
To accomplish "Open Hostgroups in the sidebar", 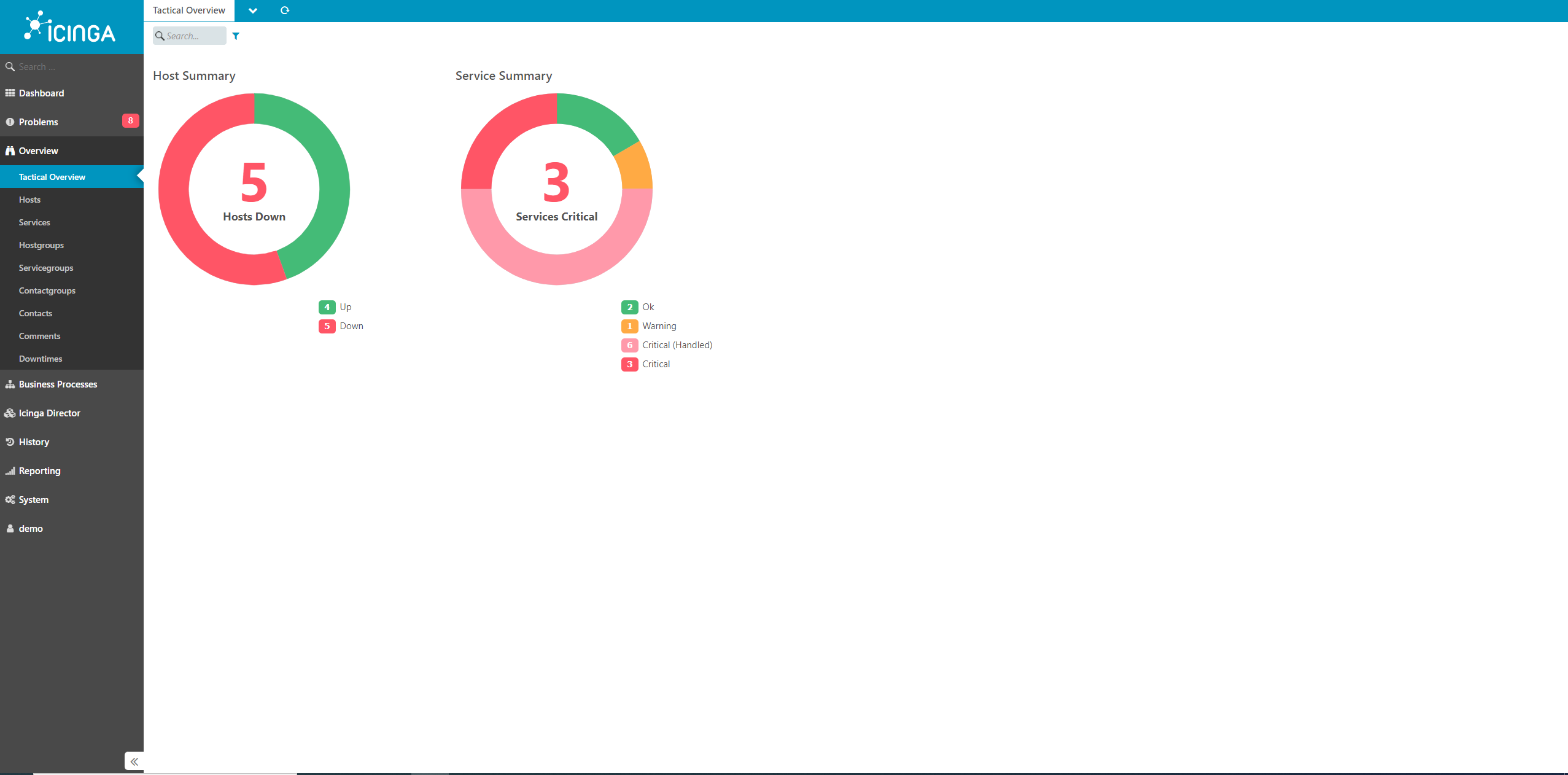I will pyautogui.click(x=41, y=245).
